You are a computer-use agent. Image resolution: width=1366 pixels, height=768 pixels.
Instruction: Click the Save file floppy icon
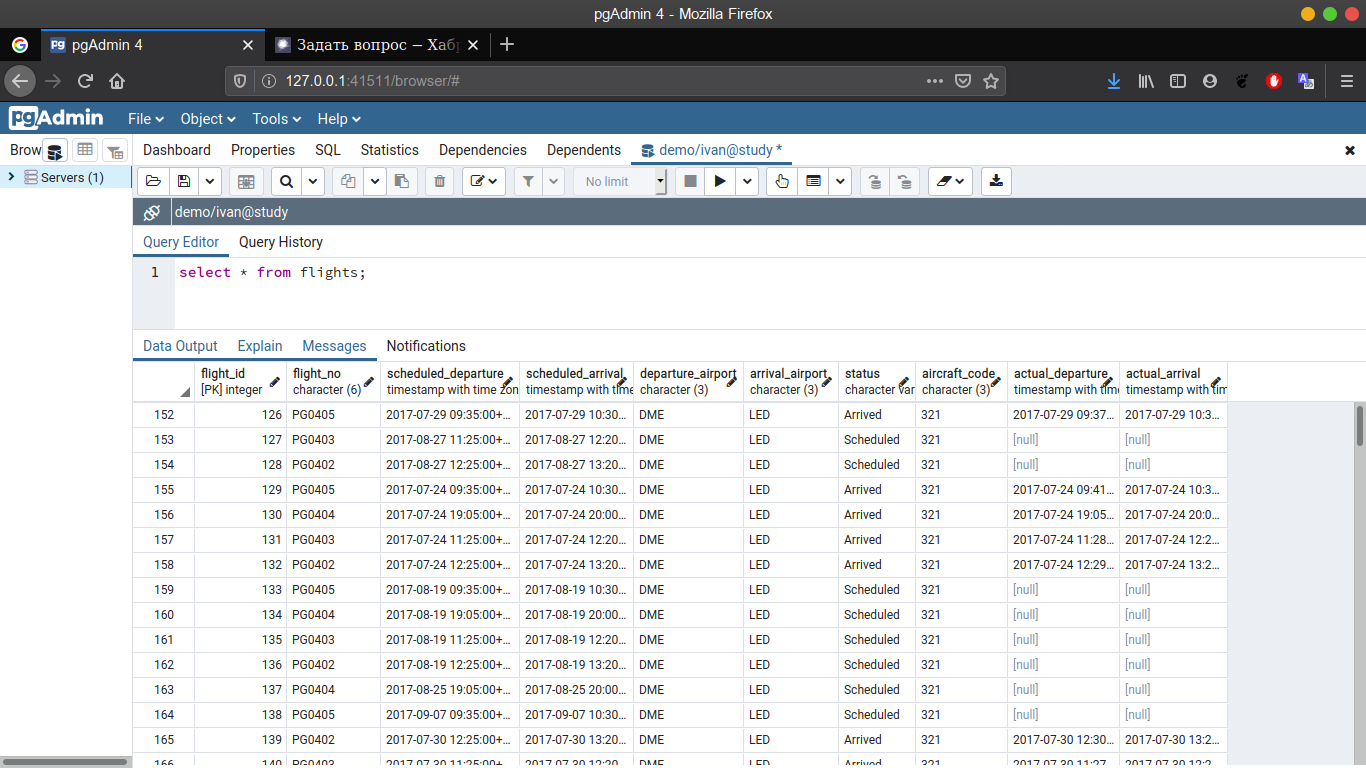click(183, 181)
